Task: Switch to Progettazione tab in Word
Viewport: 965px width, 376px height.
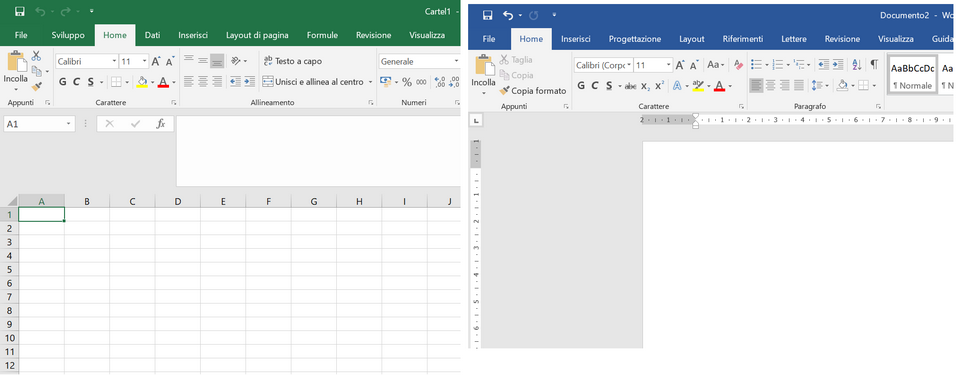Action: [635, 39]
